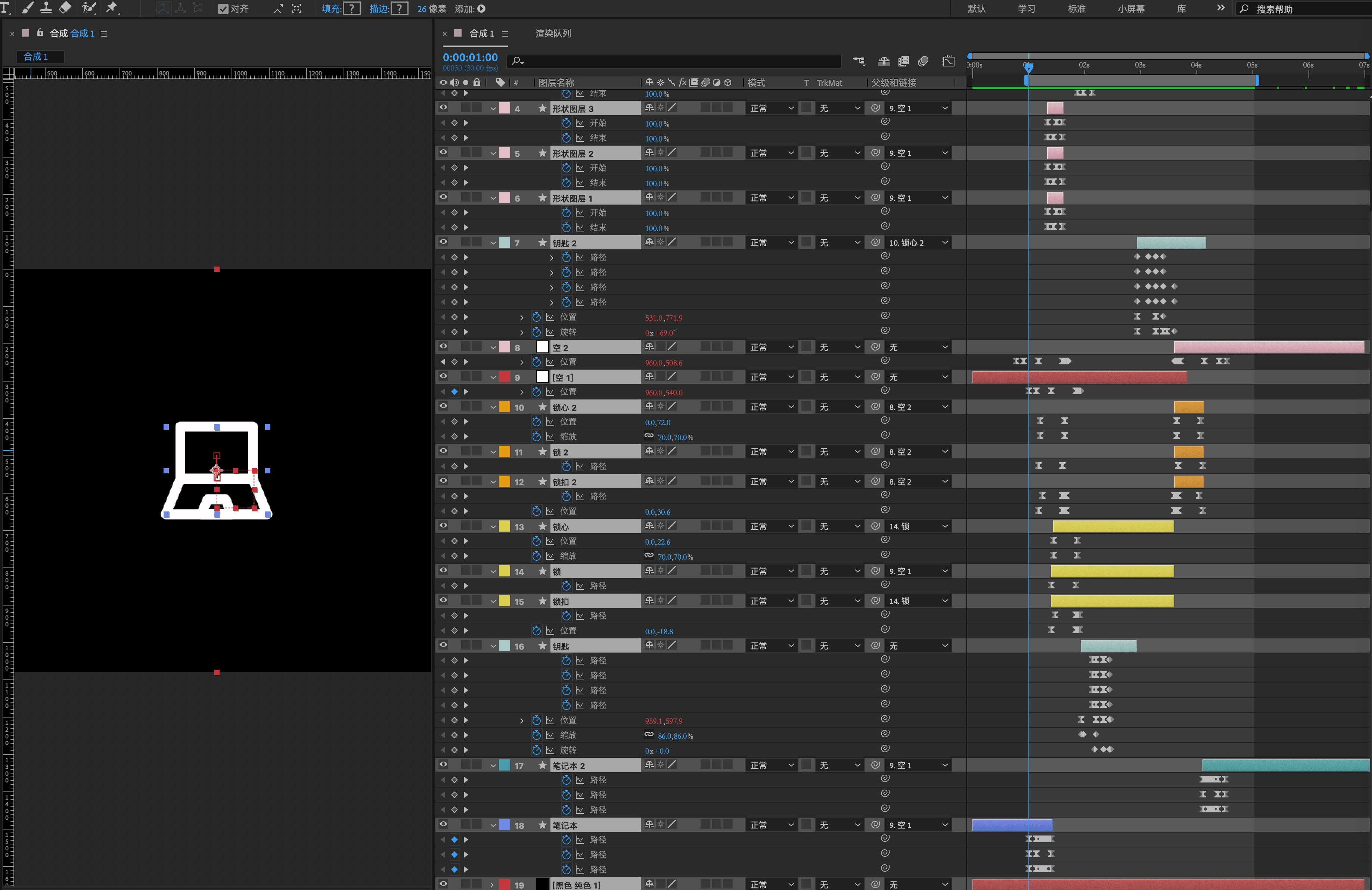Open the timeline 合成 1 panel menu

(x=505, y=34)
